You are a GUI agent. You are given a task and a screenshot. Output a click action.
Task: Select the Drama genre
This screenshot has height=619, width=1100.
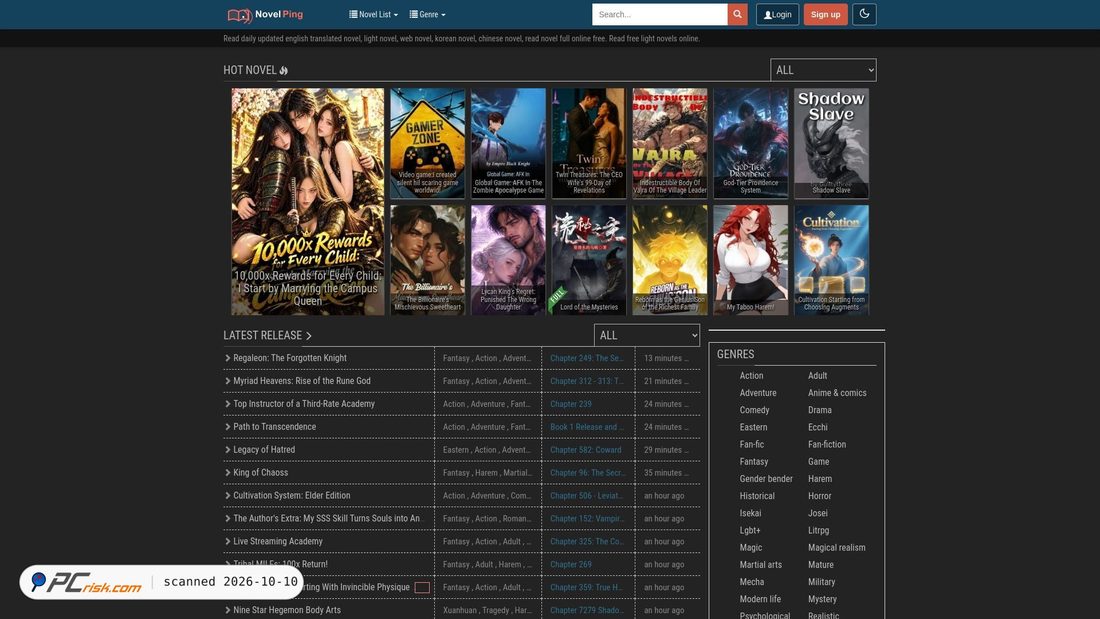pos(819,410)
